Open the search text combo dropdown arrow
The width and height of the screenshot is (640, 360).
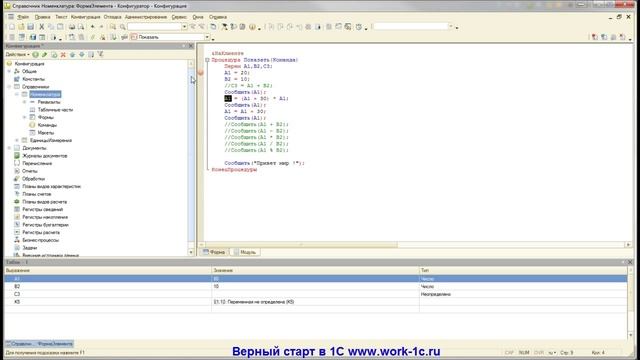[x=184, y=27]
